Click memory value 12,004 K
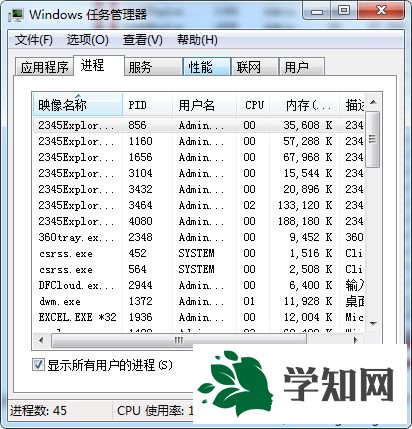 point(308,317)
